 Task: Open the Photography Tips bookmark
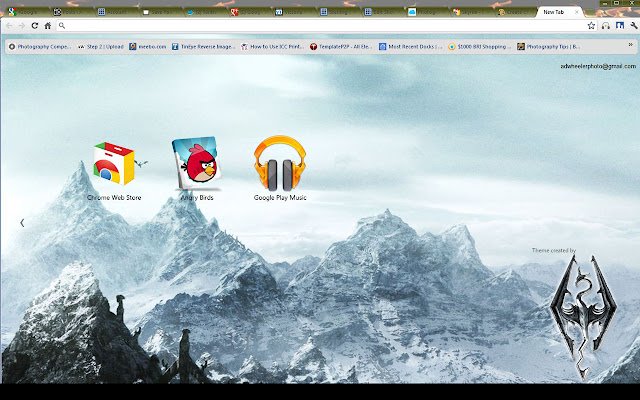(x=549, y=47)
